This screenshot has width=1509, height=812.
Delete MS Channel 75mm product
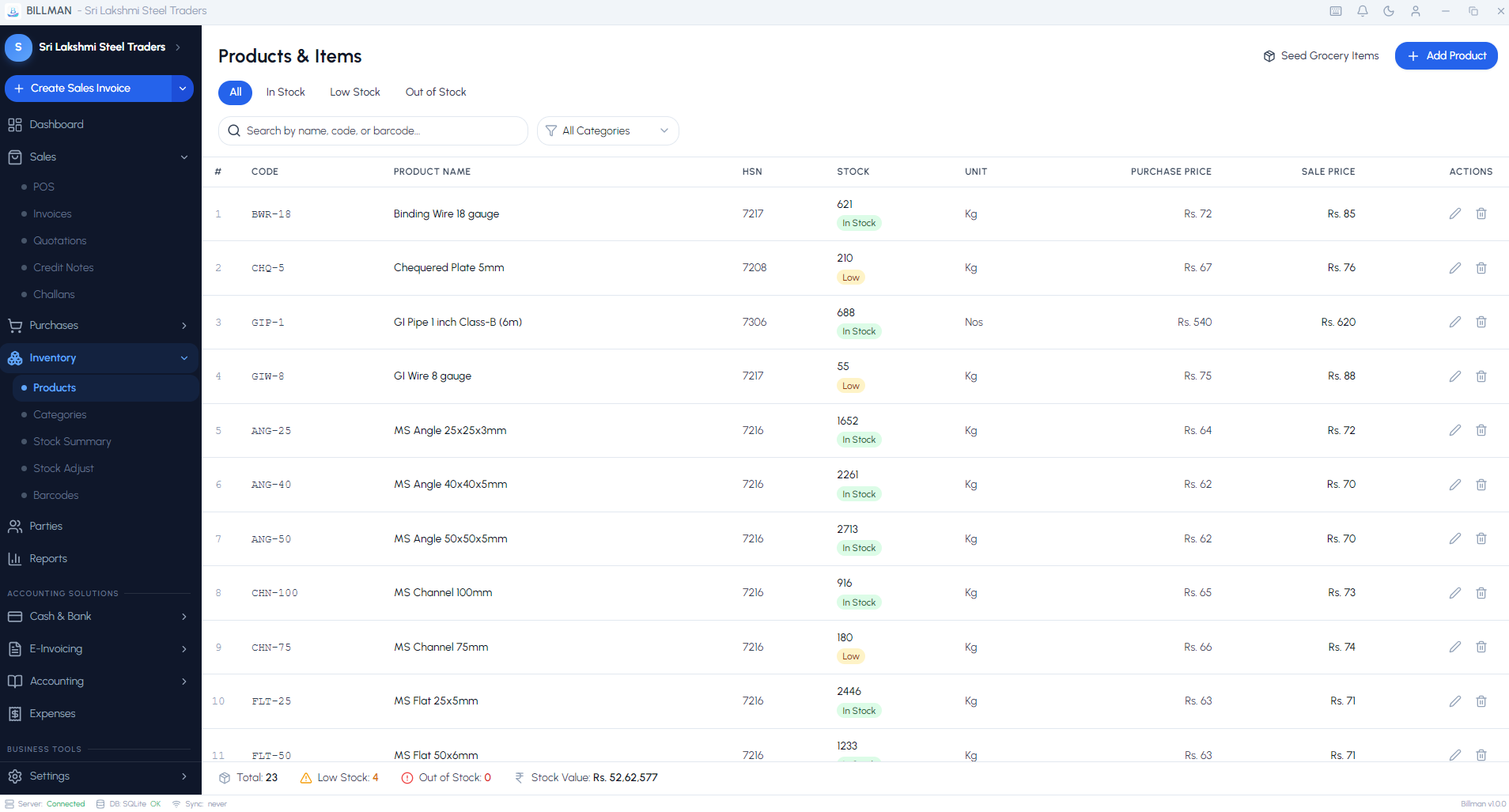point(1481,647)
